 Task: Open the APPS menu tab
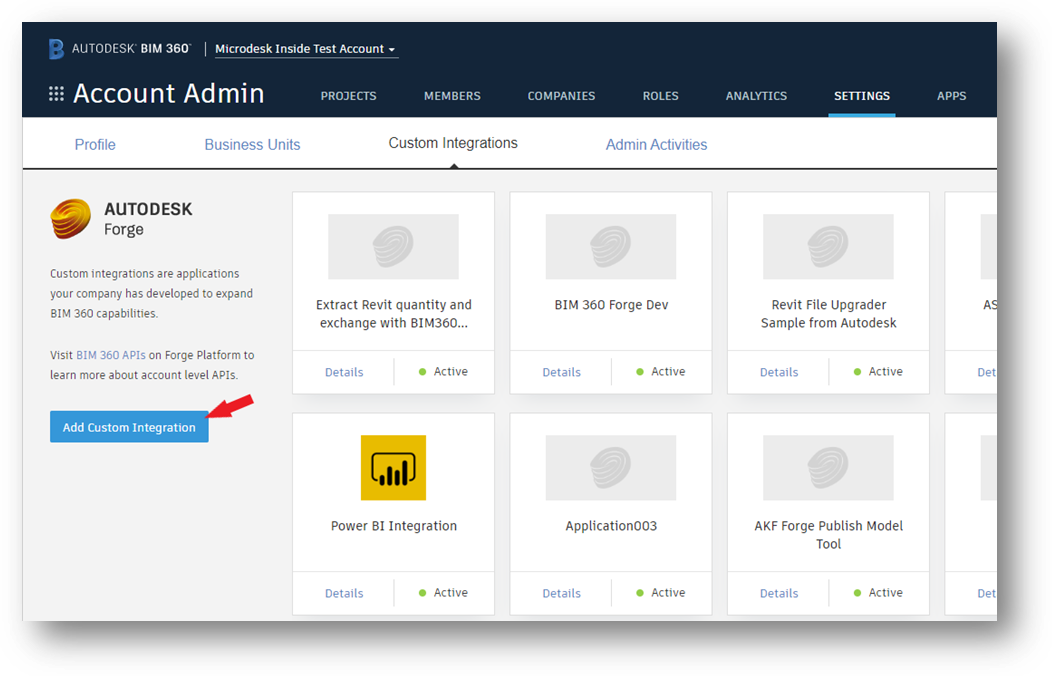tap(951, 96)
